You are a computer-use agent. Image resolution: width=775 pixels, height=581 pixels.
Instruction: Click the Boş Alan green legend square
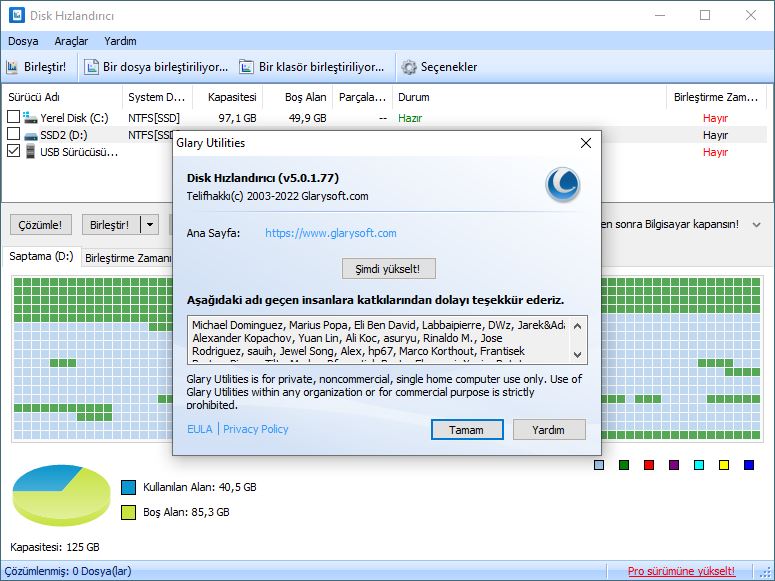(x=129, y=512)
